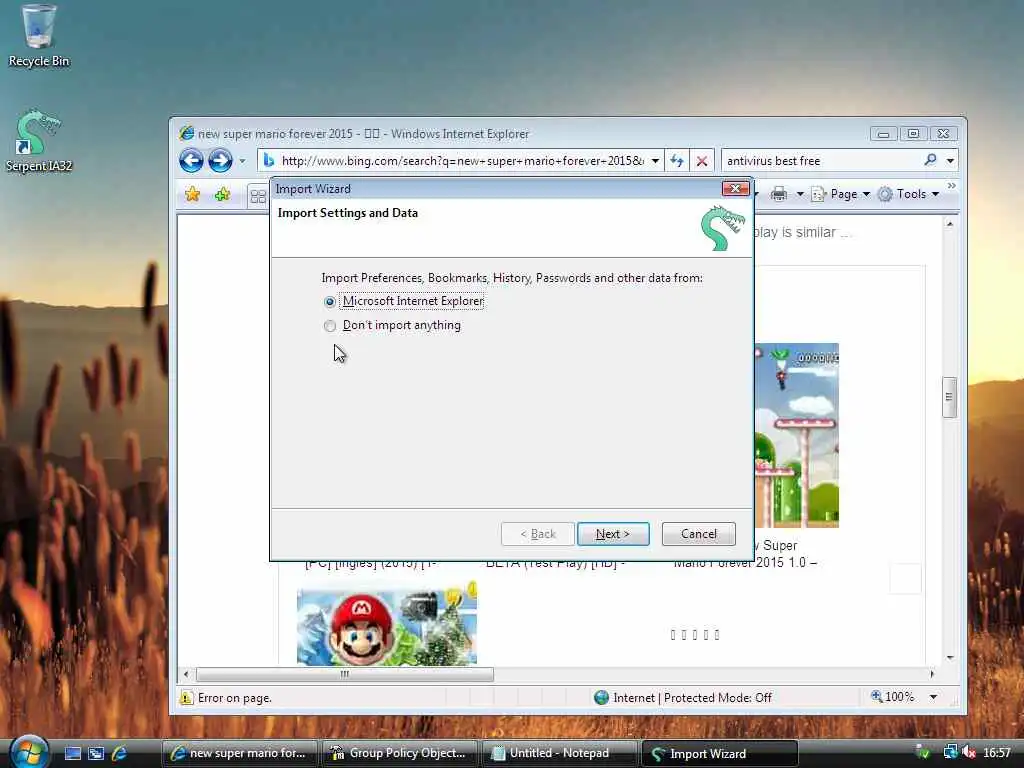1024x768 pixels.
Task: Expand the toolbar overflow chevron
Action: coord(952,186)
